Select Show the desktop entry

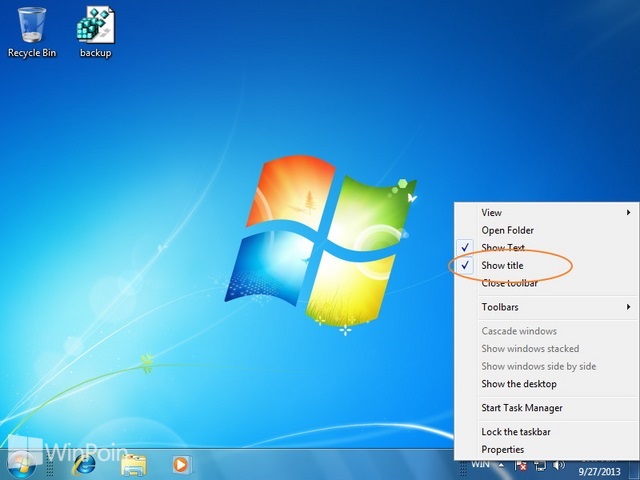[547, 384]
